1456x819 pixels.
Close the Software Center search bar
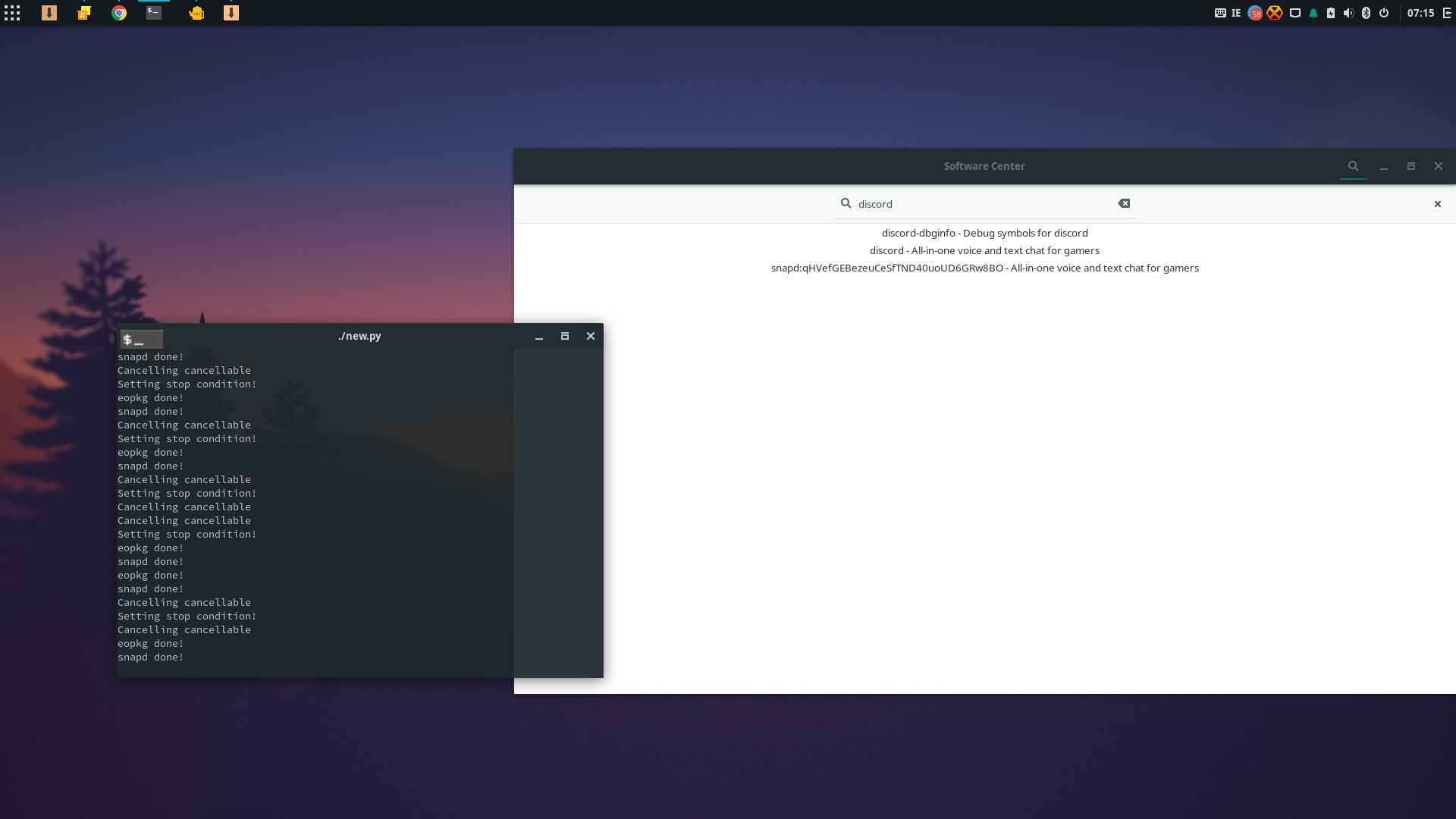click(1437, 204)
